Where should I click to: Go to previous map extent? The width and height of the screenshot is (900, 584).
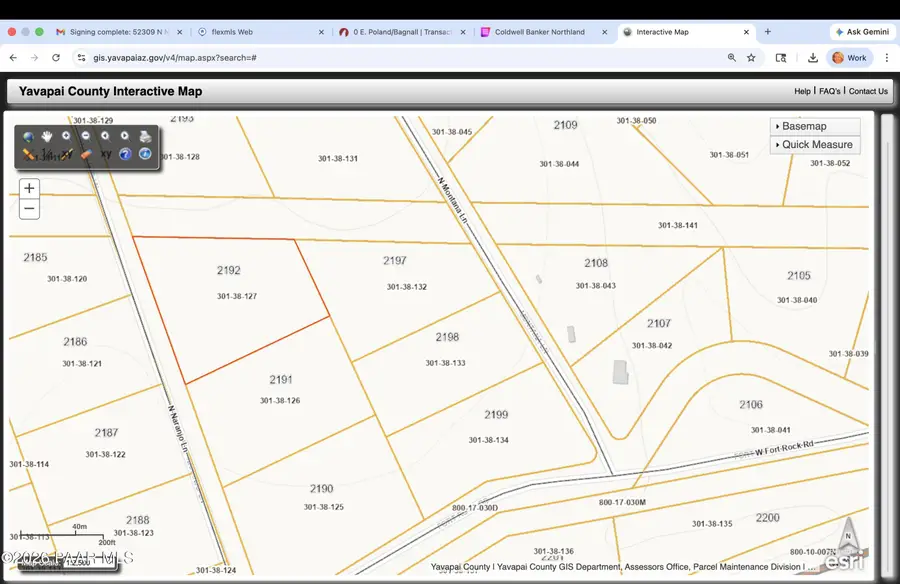point(106,136)
